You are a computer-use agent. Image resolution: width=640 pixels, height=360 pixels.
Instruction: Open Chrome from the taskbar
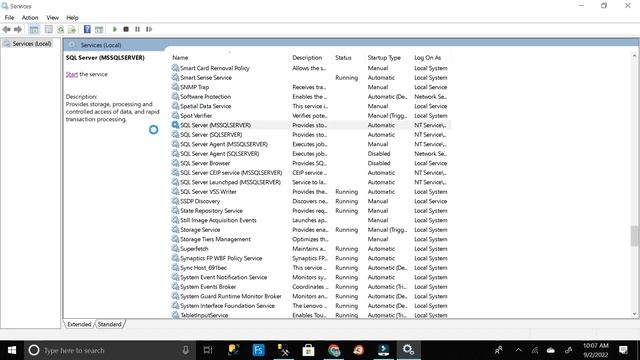(x=334, y=350)
